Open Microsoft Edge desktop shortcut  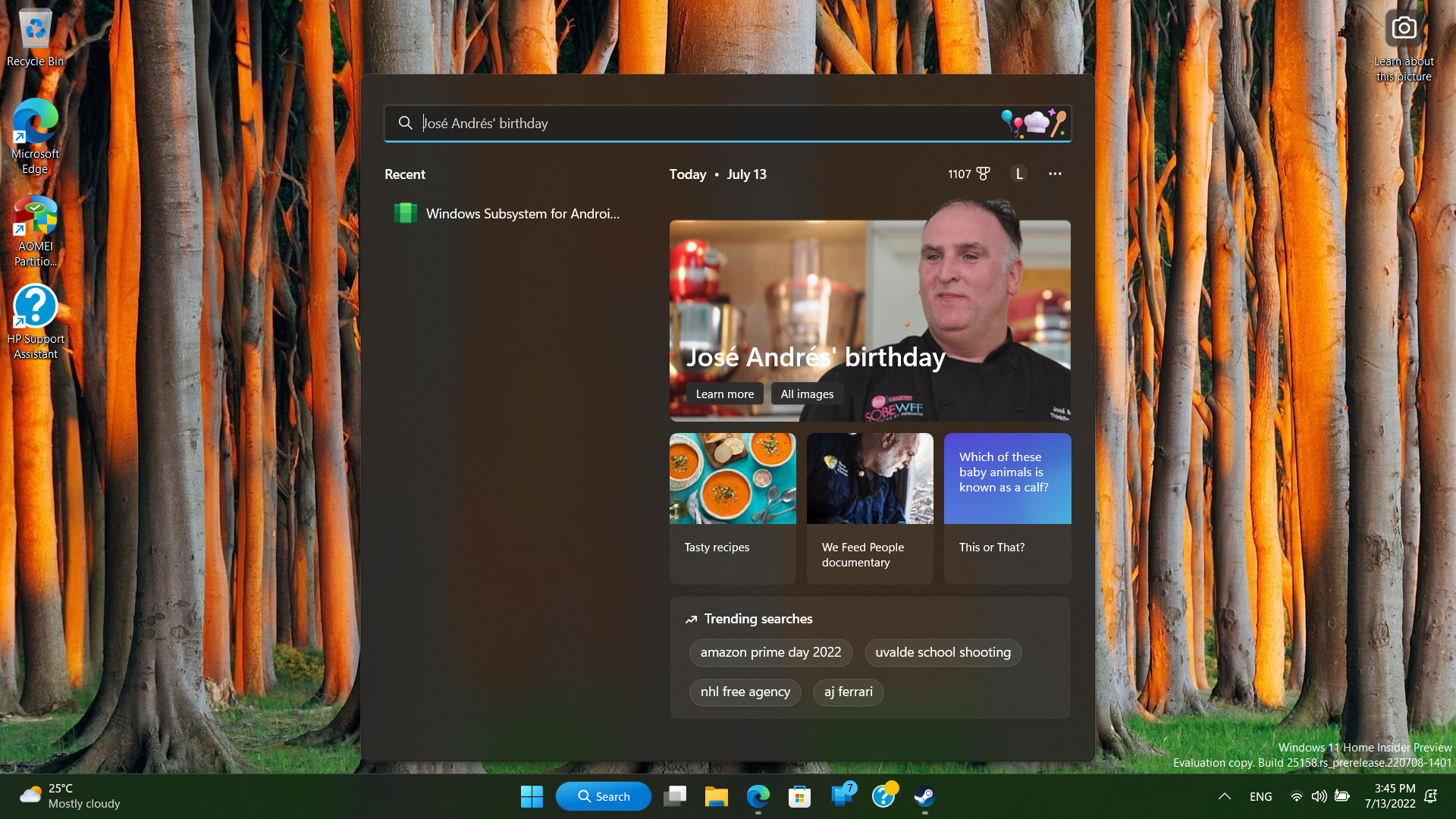(35, 136)
